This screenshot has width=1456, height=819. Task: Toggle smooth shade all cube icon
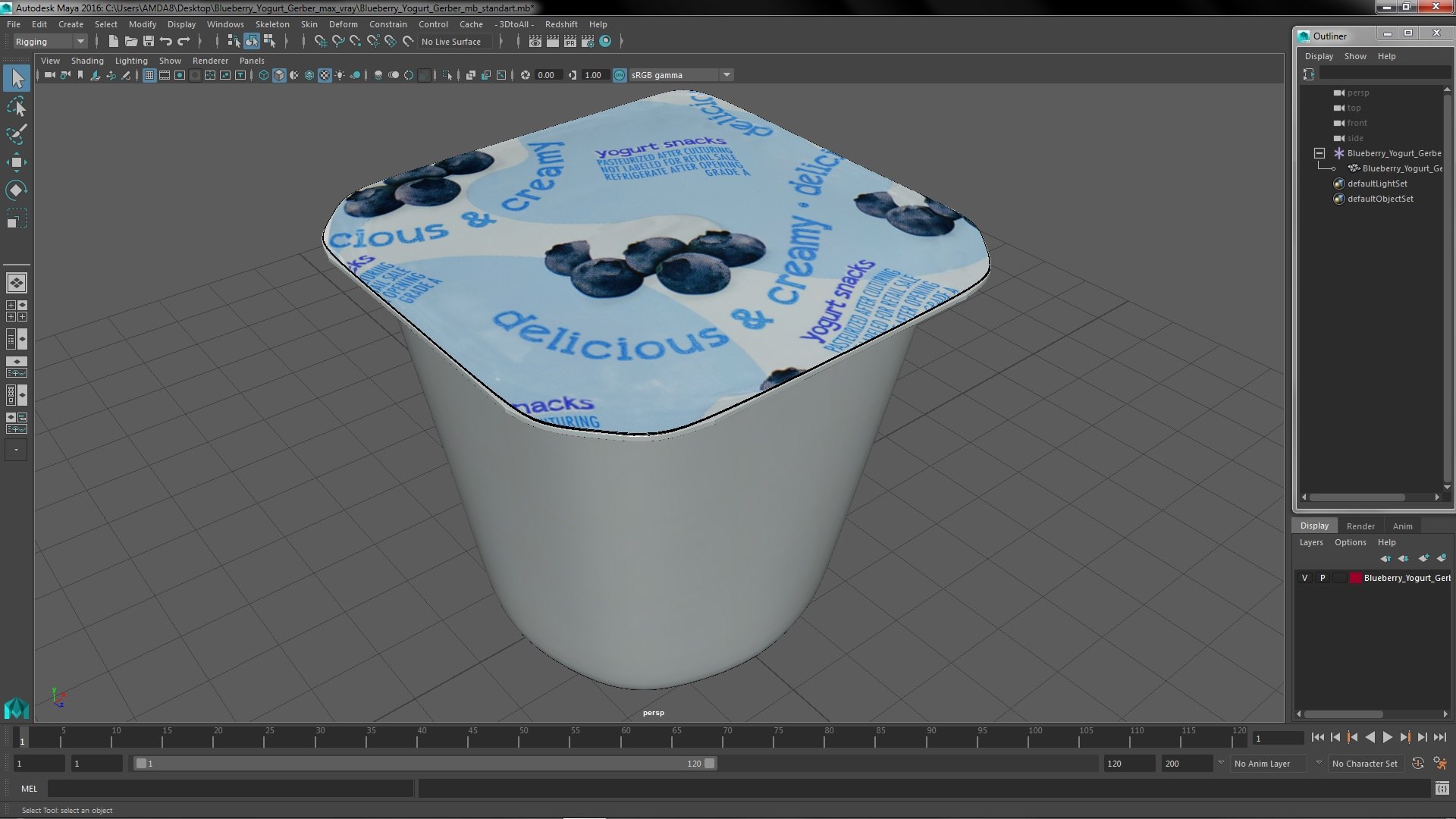(279, 75)
